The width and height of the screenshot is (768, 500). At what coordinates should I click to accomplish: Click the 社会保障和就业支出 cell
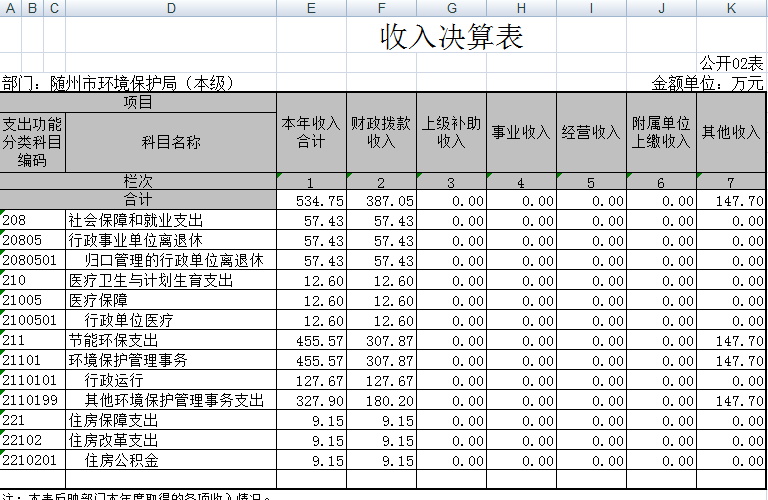pos(136,220)
